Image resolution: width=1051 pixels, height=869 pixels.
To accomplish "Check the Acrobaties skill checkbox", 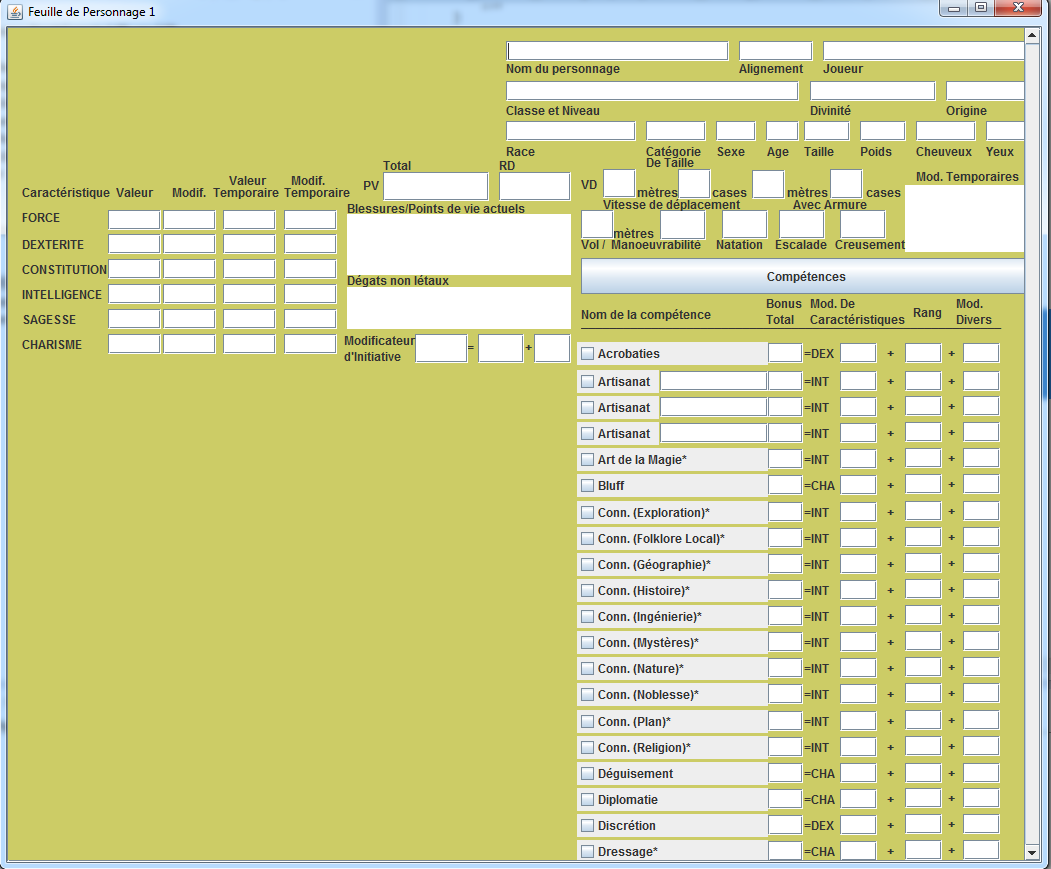I will (x=588, y=354).
